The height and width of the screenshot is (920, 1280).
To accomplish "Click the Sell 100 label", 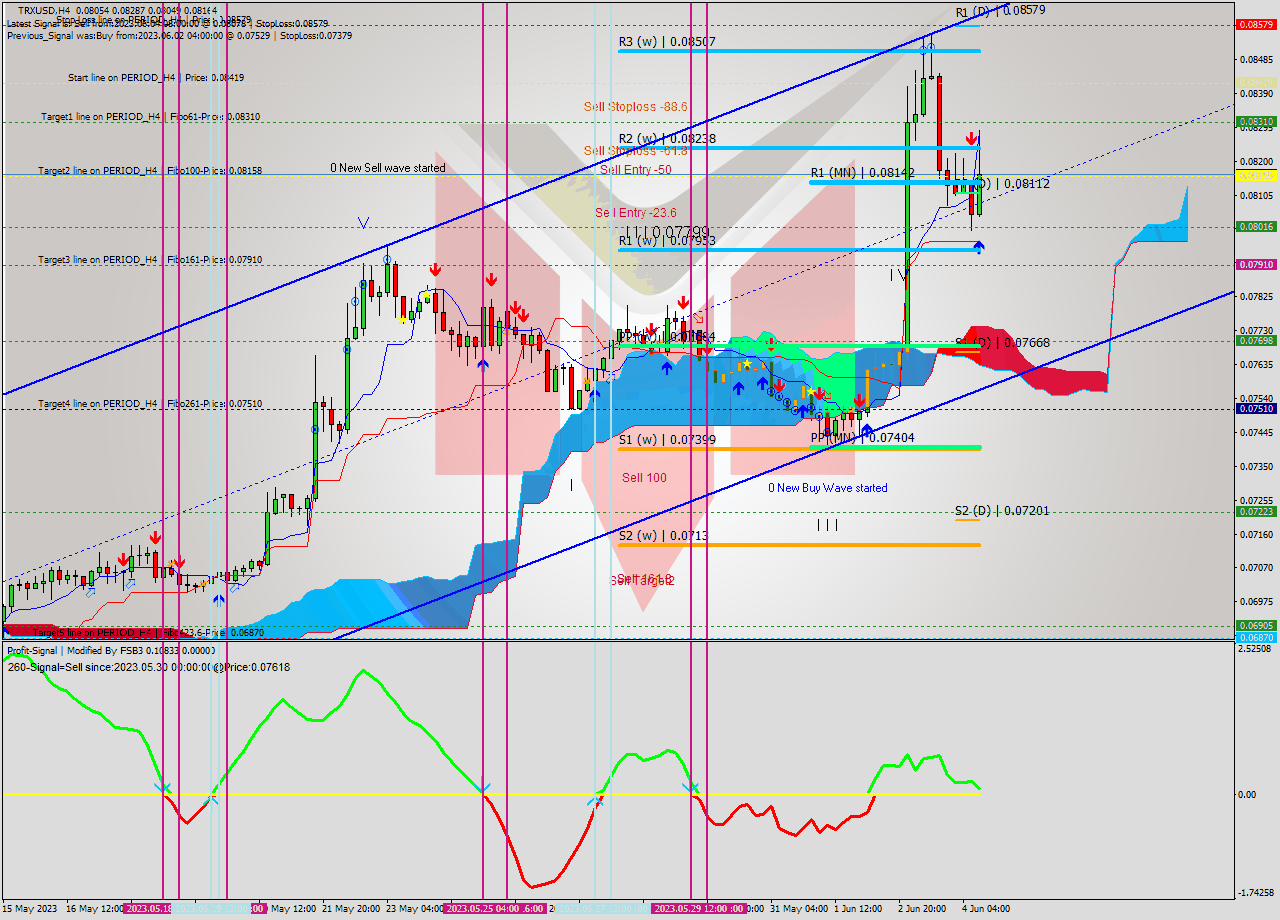I will tap(644, 478).
